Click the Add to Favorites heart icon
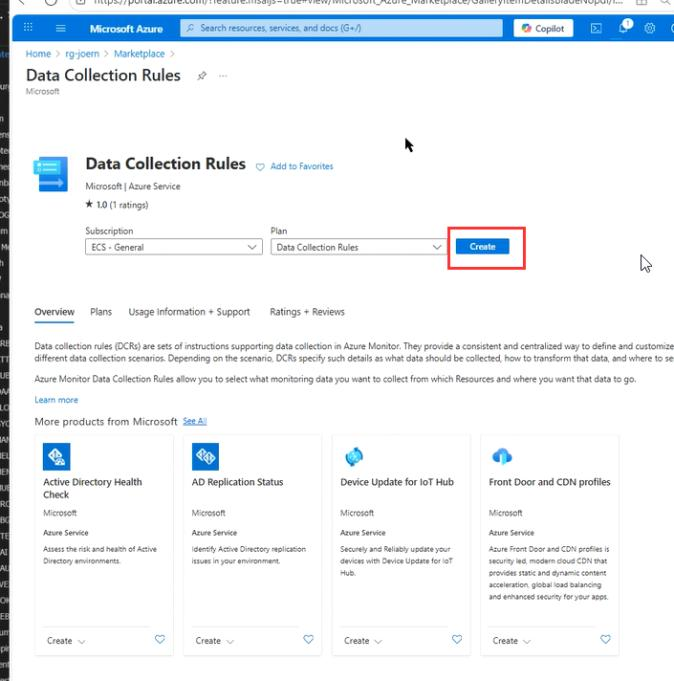Image resolution: width=674 pixels, height=681 pixels. coord(260,167)
